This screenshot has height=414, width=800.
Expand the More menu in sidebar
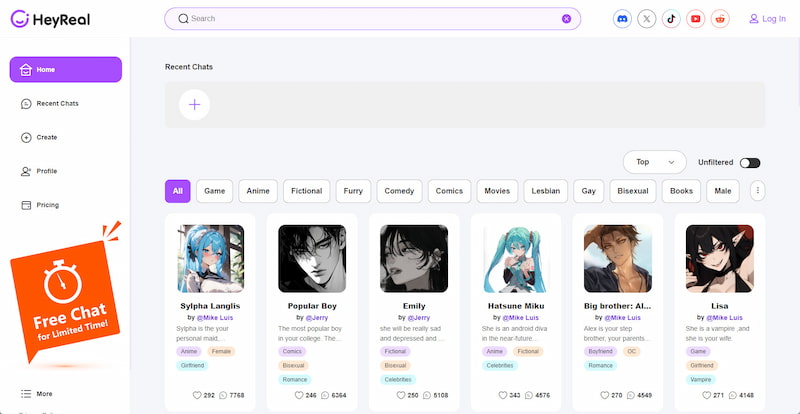(x=37, y=394)
